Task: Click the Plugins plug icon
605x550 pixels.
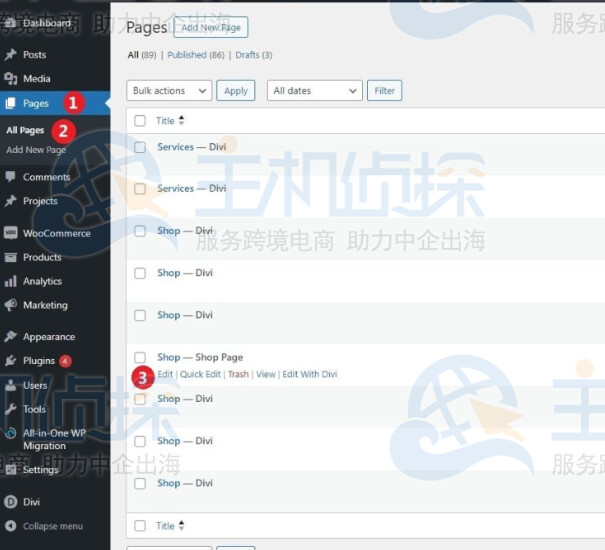Action: (x=10, y=360)
